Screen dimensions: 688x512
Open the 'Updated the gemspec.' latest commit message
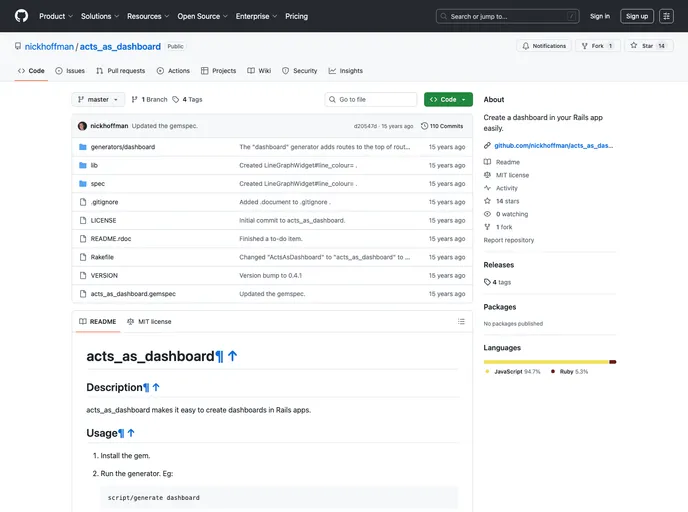point(165,126)
